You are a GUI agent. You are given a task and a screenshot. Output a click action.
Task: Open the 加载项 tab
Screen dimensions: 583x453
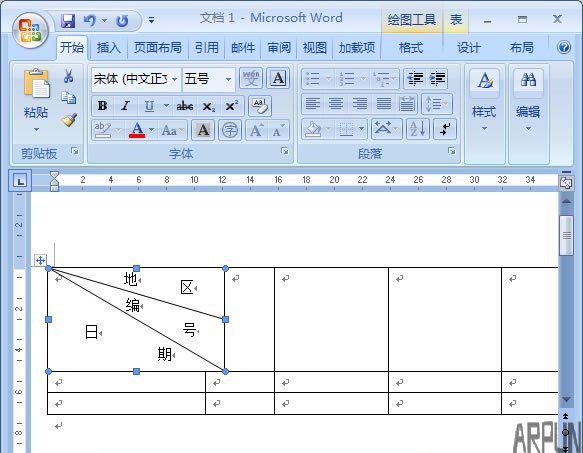tap(357, 48)
